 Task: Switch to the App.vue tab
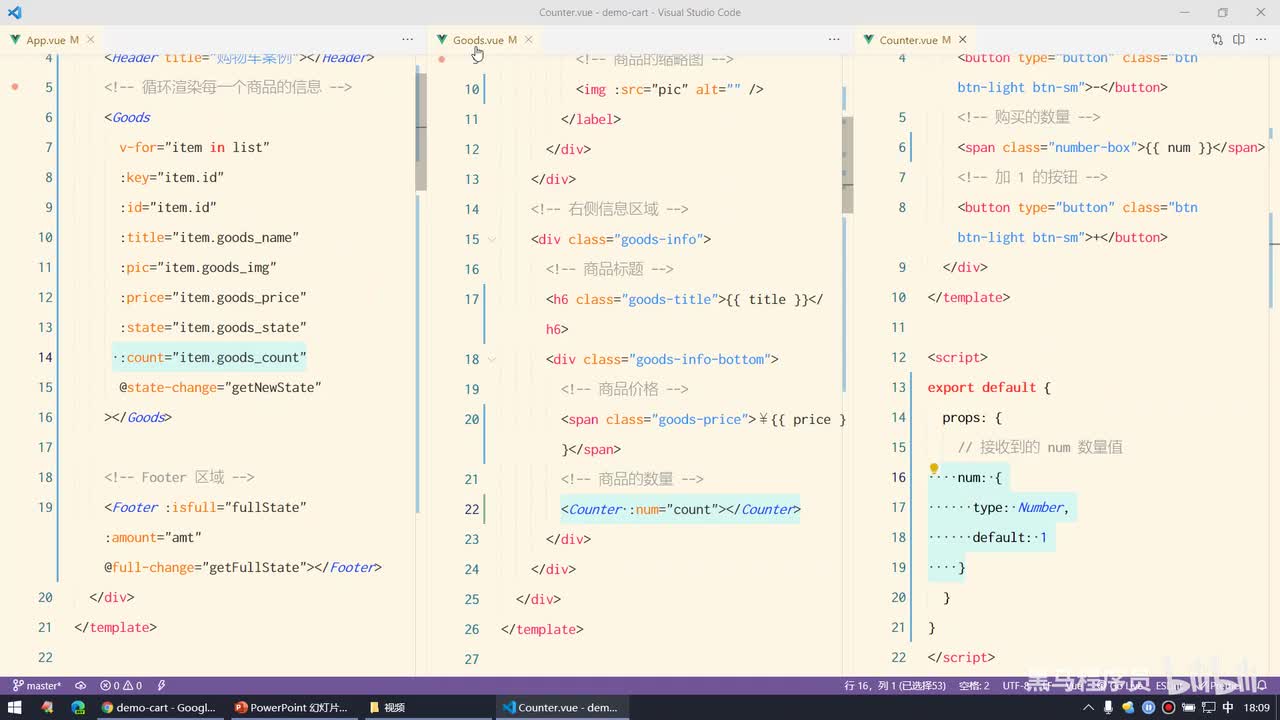coord(45,40)
